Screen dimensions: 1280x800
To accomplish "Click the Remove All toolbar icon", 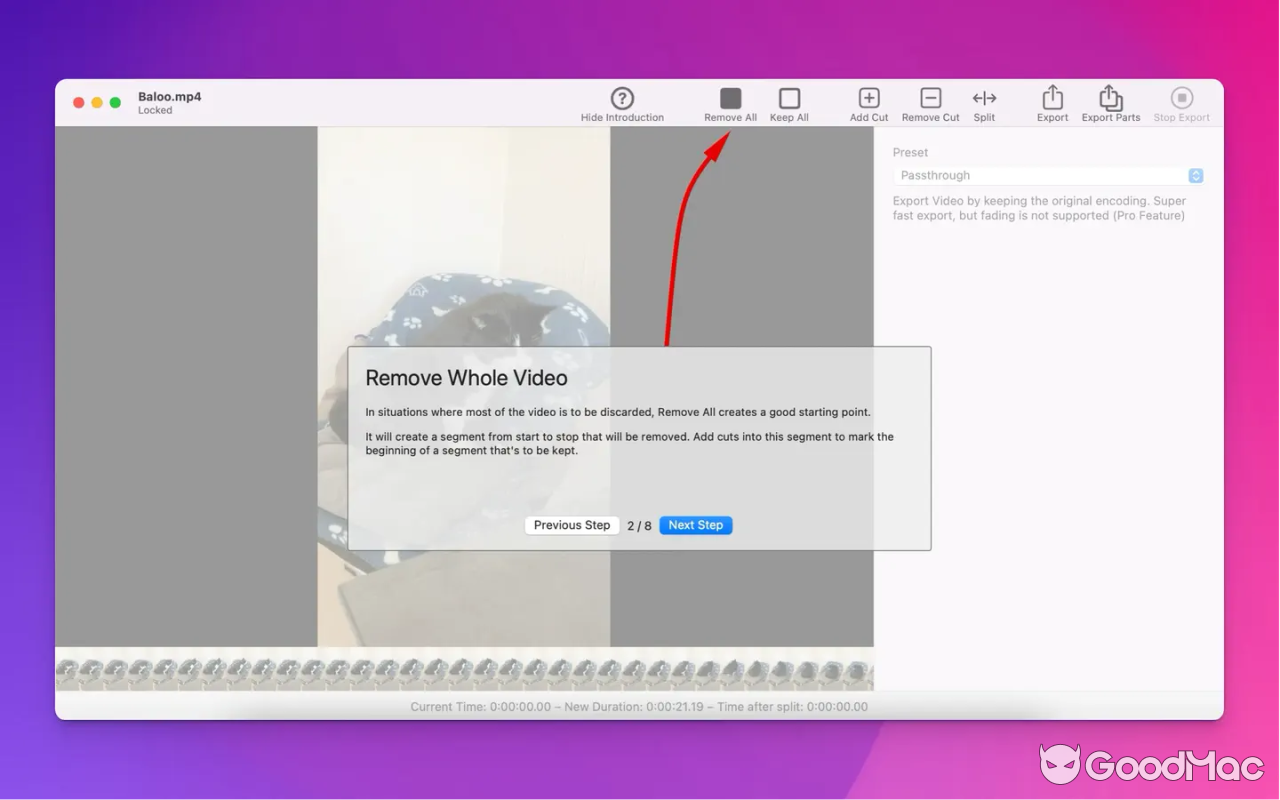I will click(730, 98).
